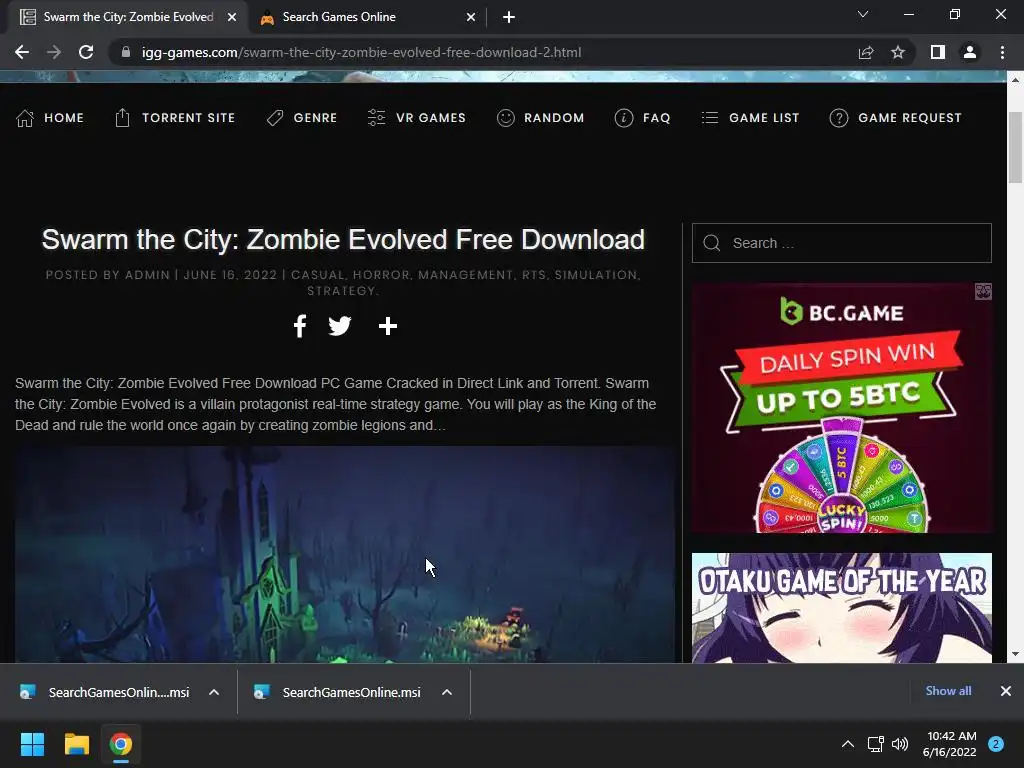This screenshot has width=1024, height=768.
Task: Open the TORRENT SITE menu item
Action: tap(189, 118)
